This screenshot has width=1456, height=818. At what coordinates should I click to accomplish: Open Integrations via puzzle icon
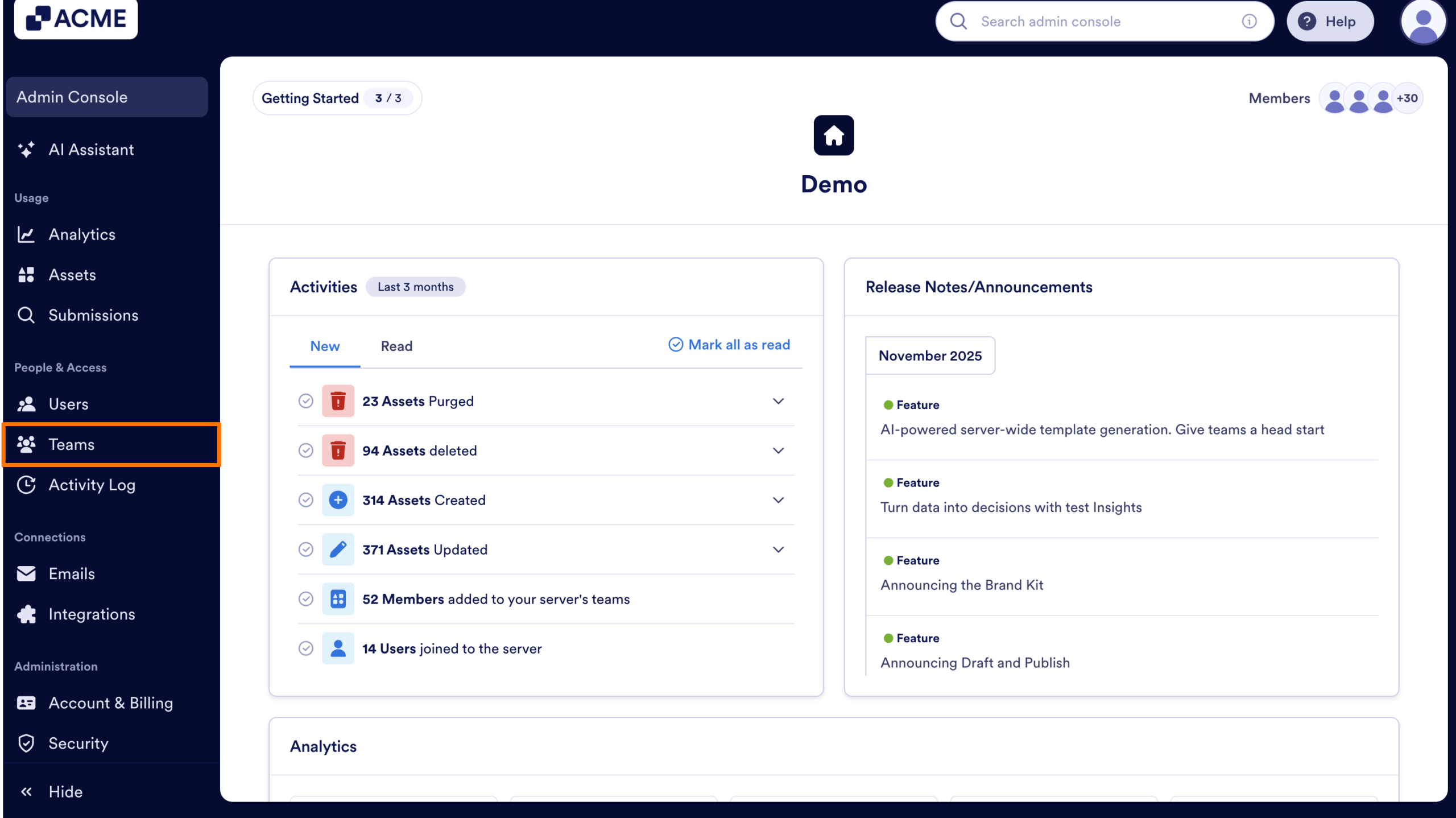pos(27,614)
